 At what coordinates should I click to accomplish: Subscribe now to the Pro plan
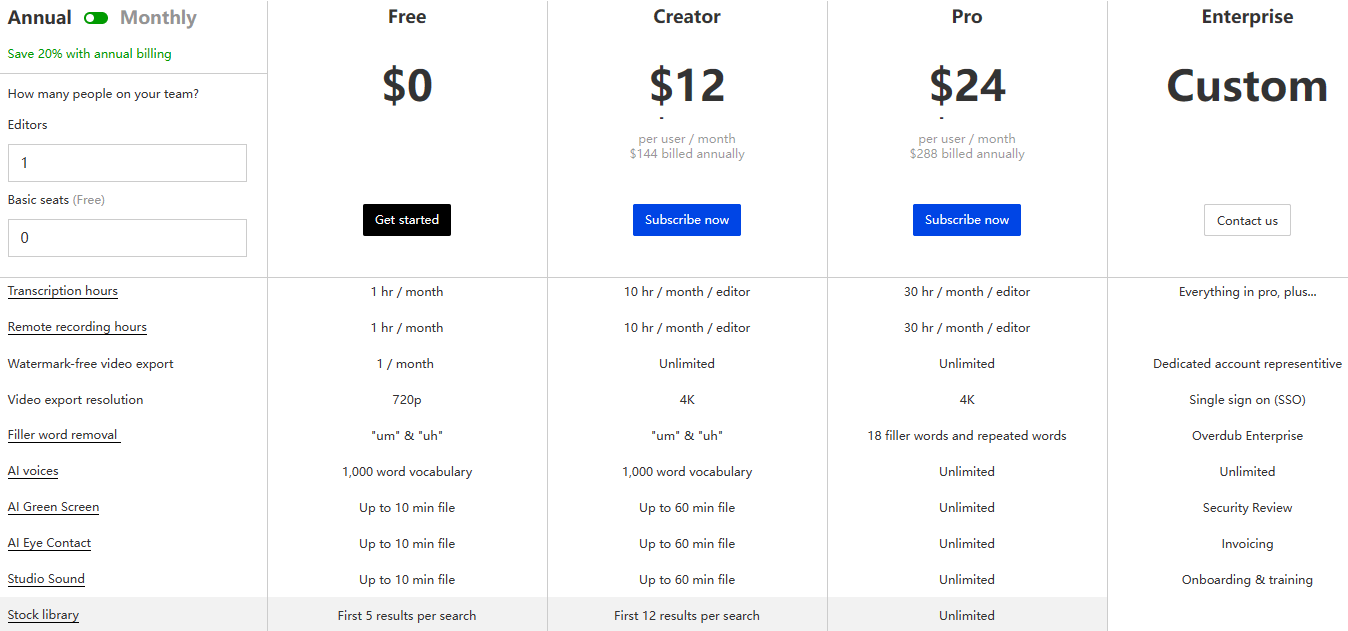click(x=967, y=220)
